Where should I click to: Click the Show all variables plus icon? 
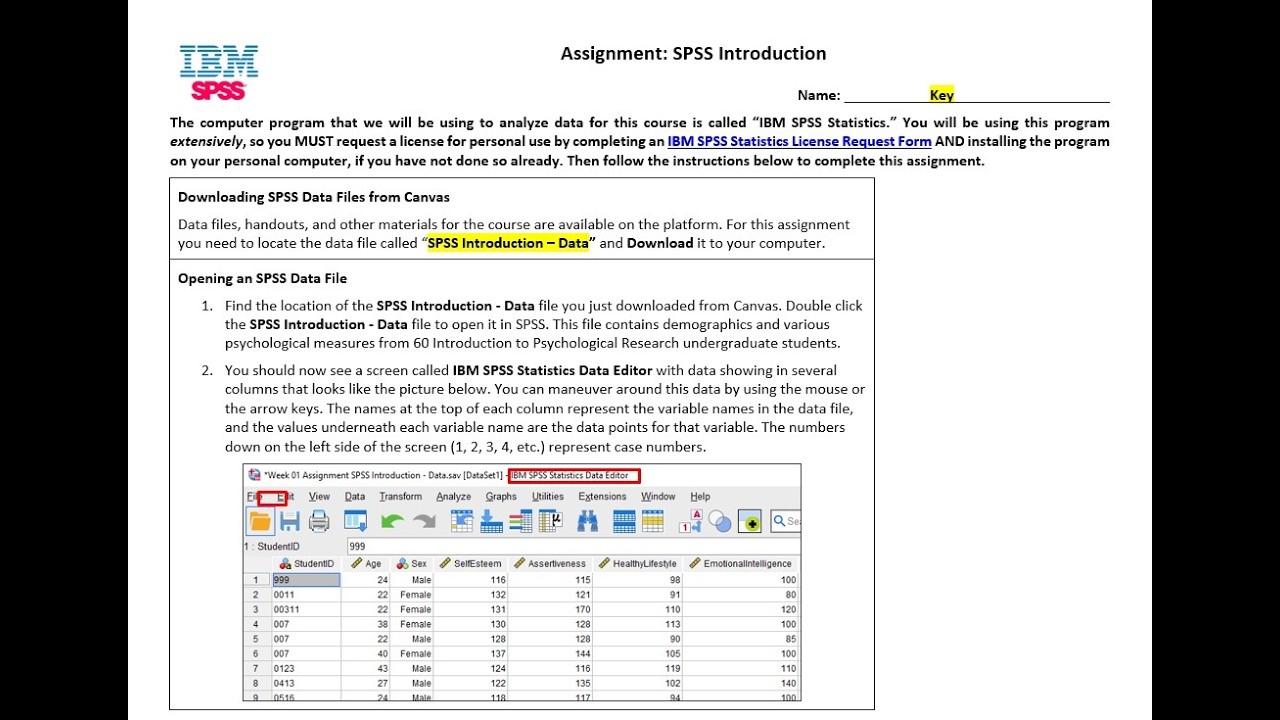point(750,521)
